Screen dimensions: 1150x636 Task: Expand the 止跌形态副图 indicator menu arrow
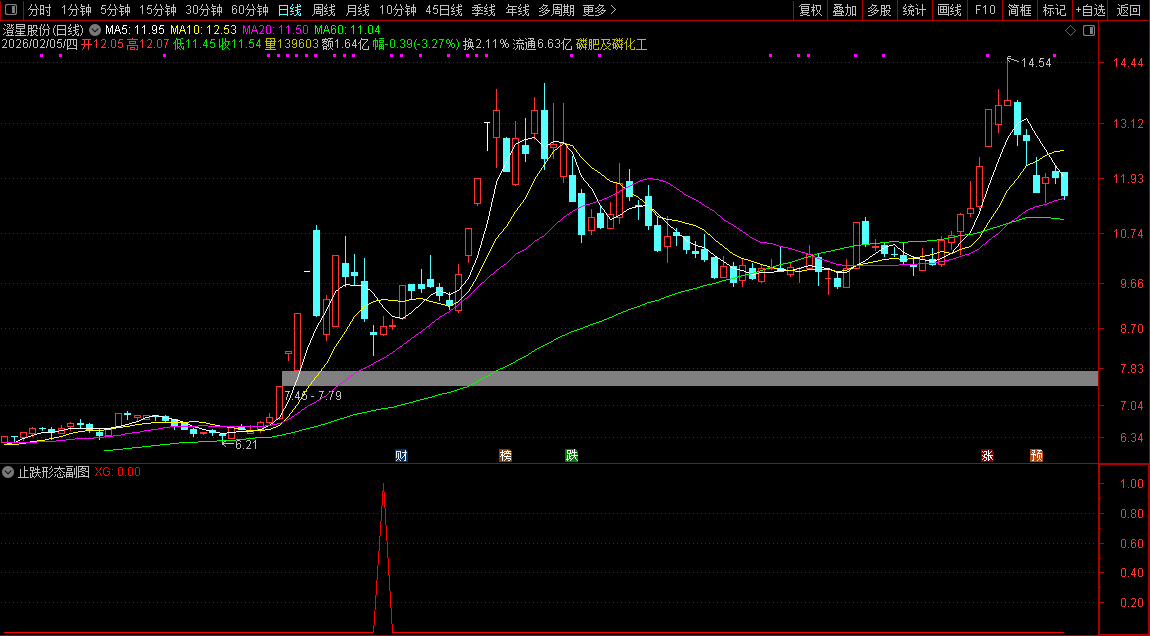tap(9, 472)
